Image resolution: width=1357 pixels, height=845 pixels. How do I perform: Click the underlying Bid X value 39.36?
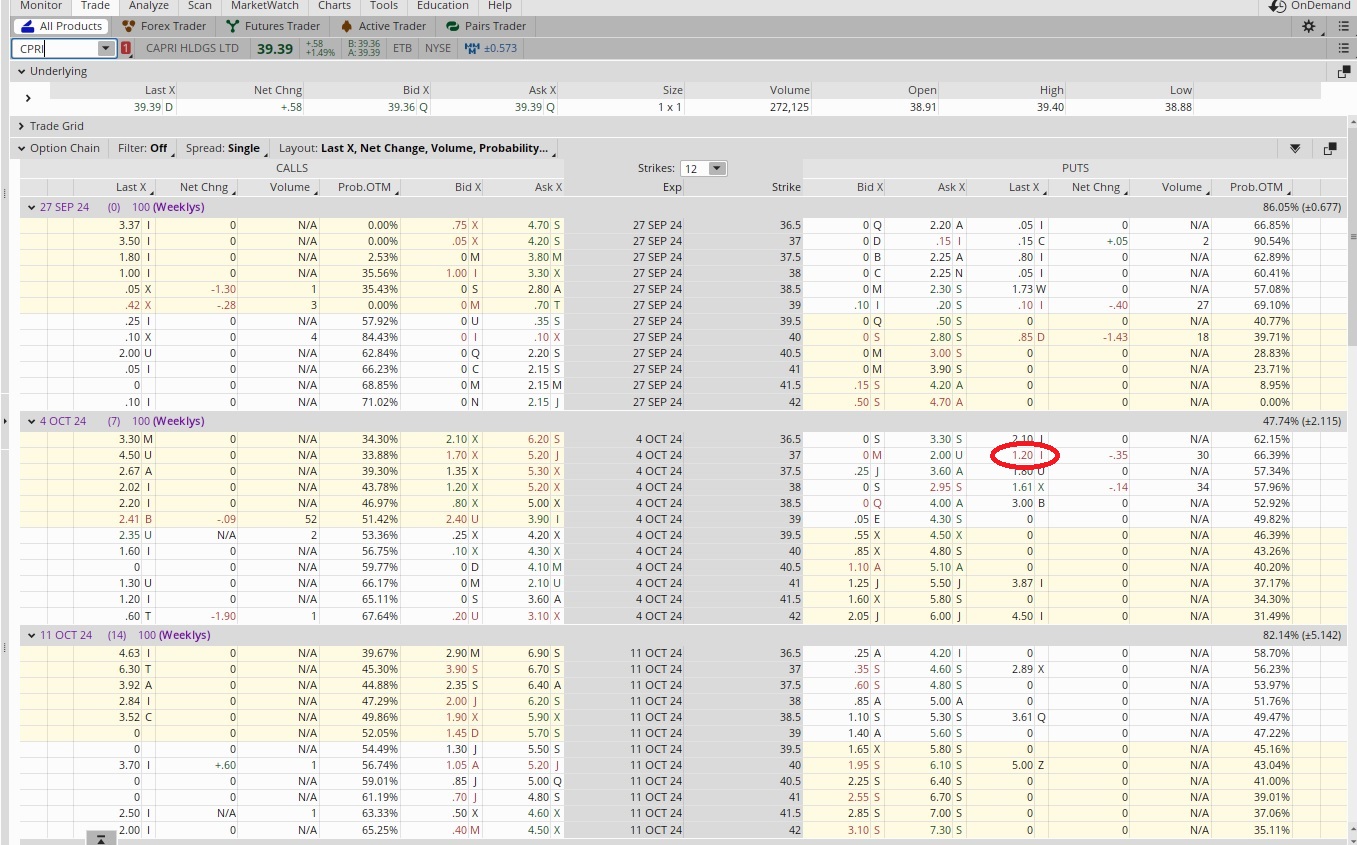(x=402, y=107)
